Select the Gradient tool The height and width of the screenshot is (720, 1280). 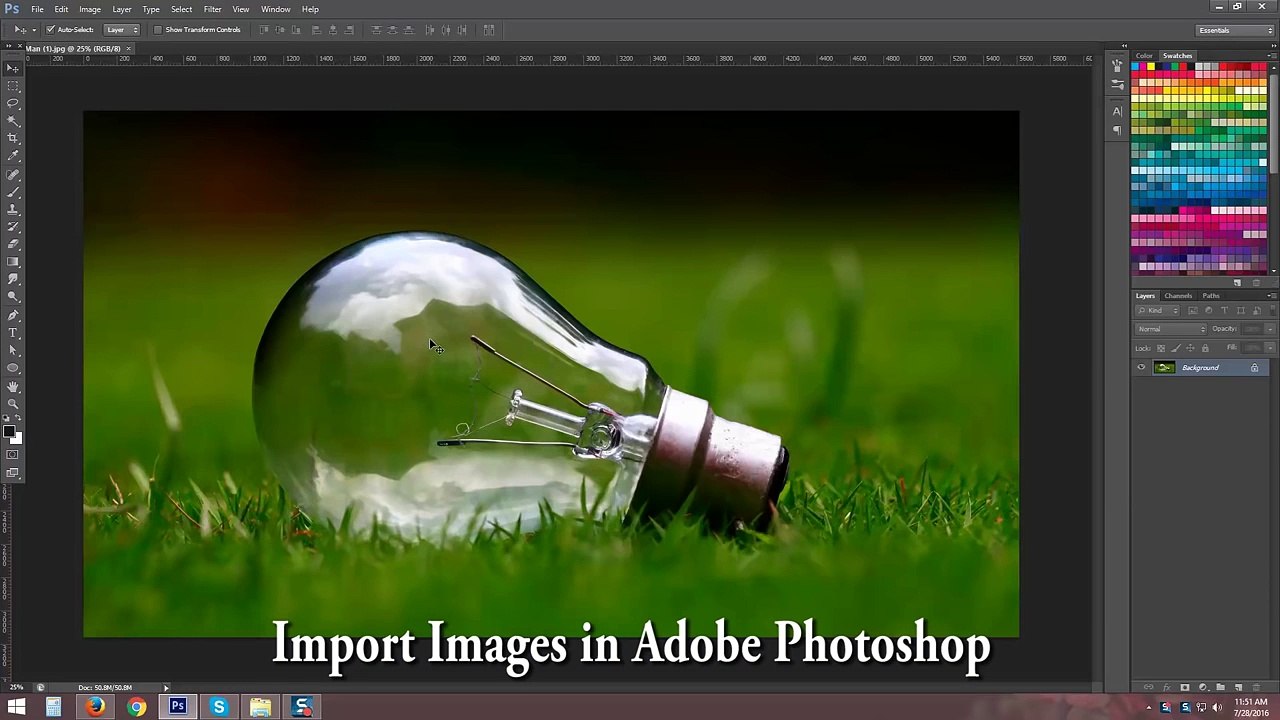[13, 262]
